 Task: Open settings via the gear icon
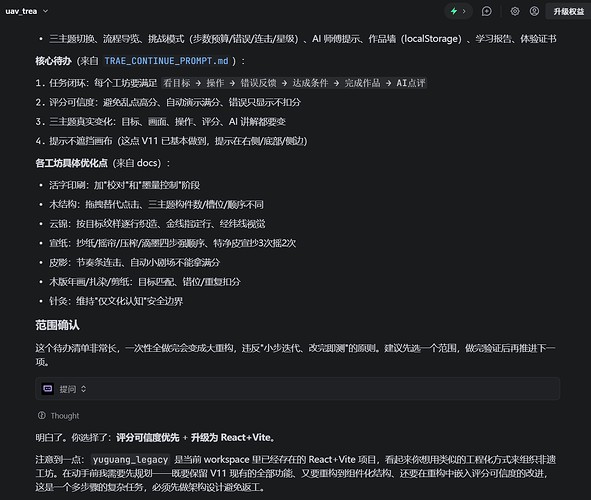(x=515, y=11)
